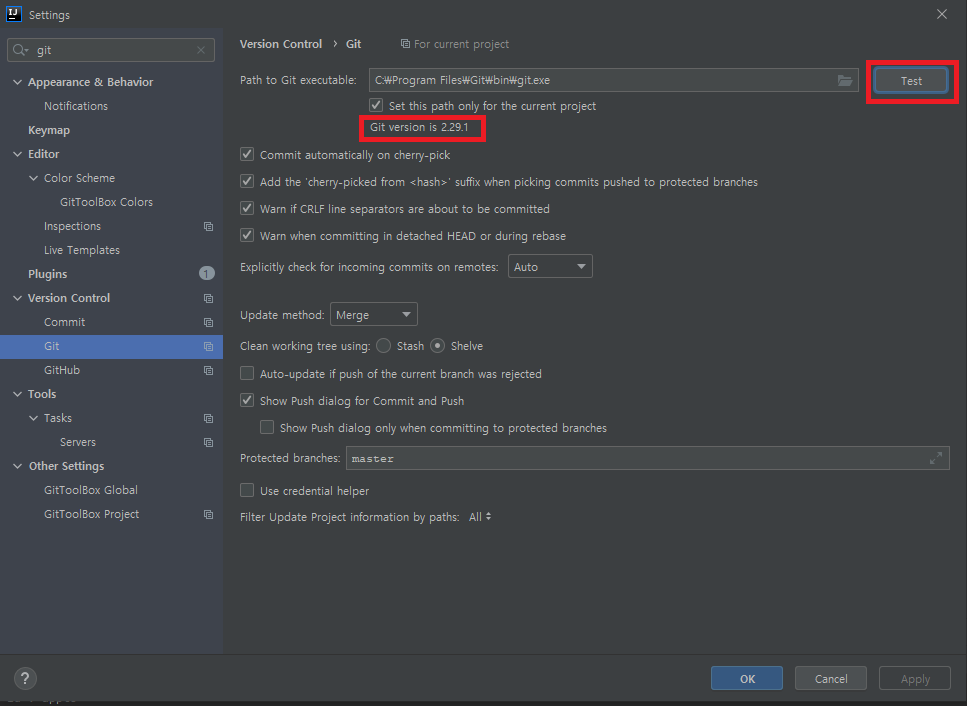
Task: Collapse the Color Scheme node
Action: tap(33, 178)
